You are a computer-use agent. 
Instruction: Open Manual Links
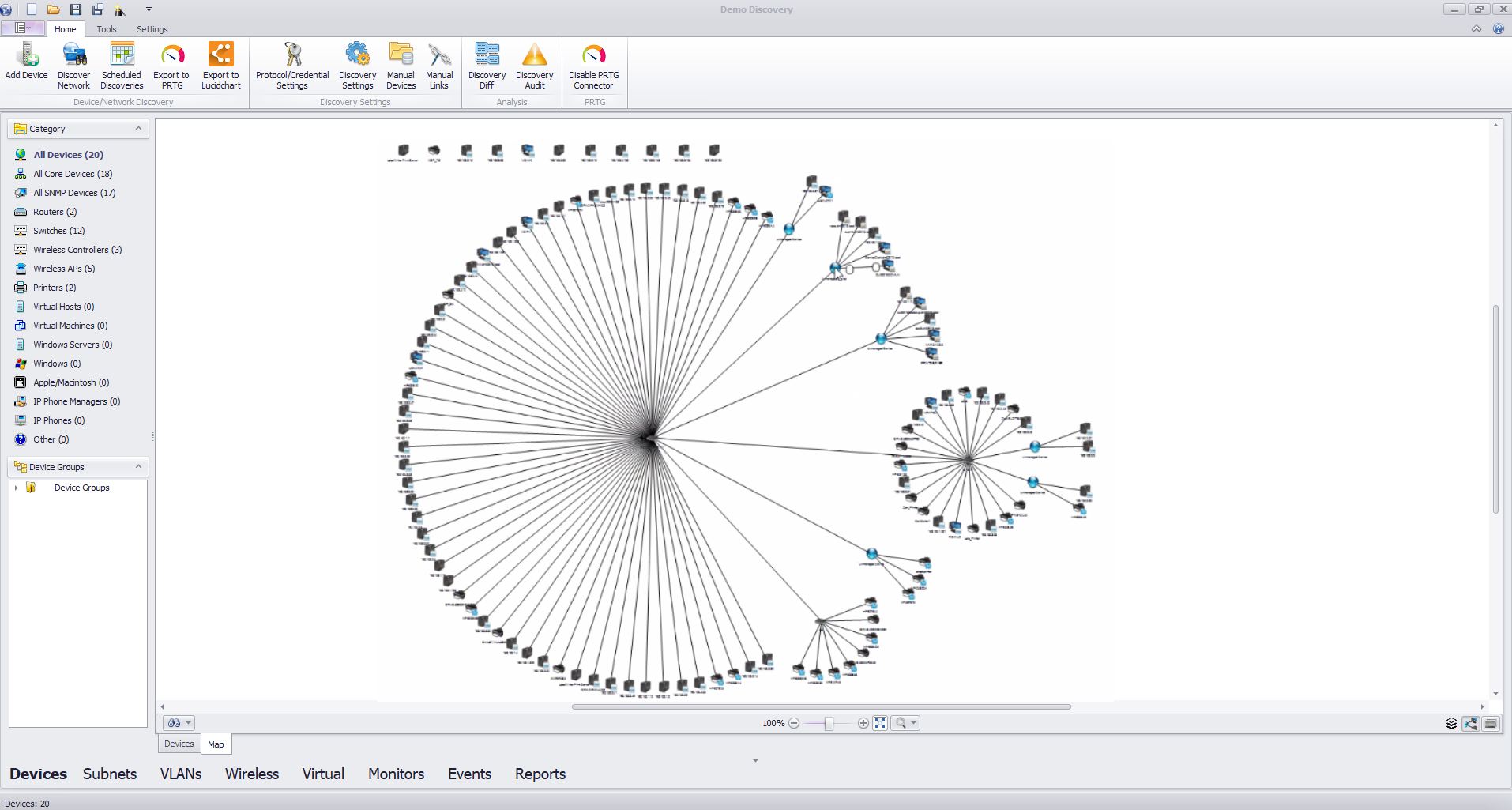[439, 66]
